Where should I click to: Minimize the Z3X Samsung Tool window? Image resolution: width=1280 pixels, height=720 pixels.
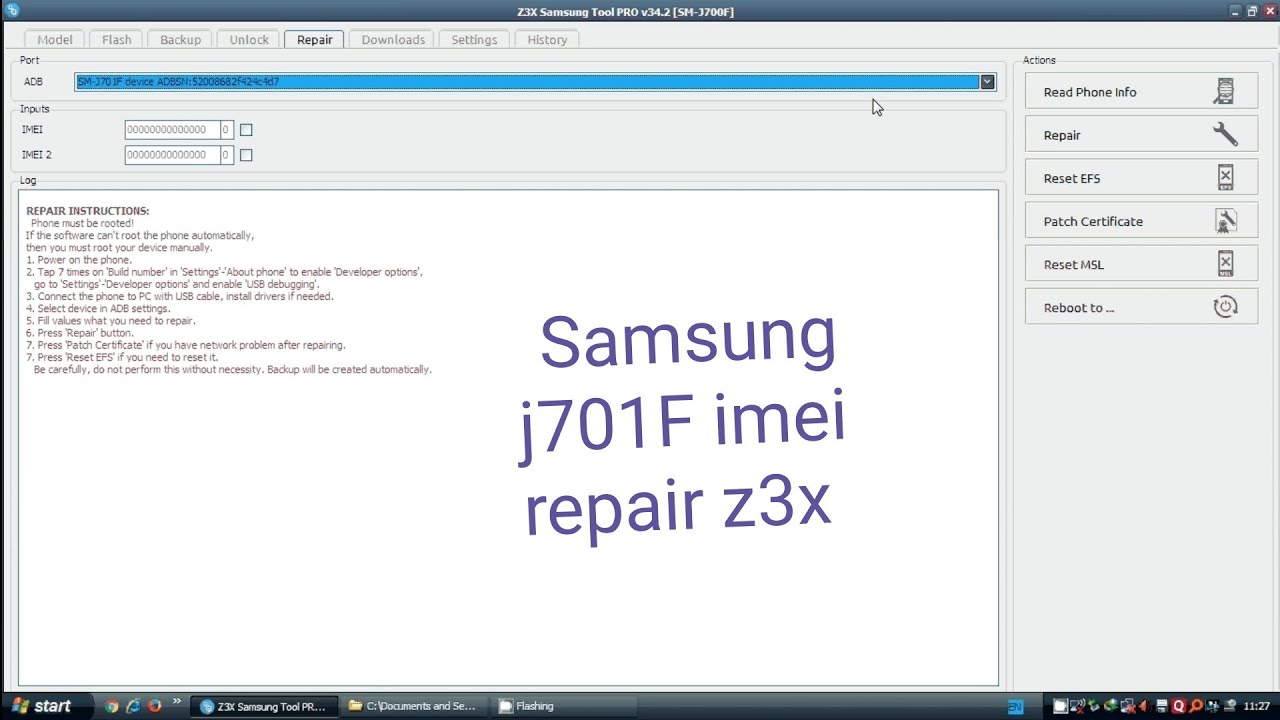pos(1235,10)
